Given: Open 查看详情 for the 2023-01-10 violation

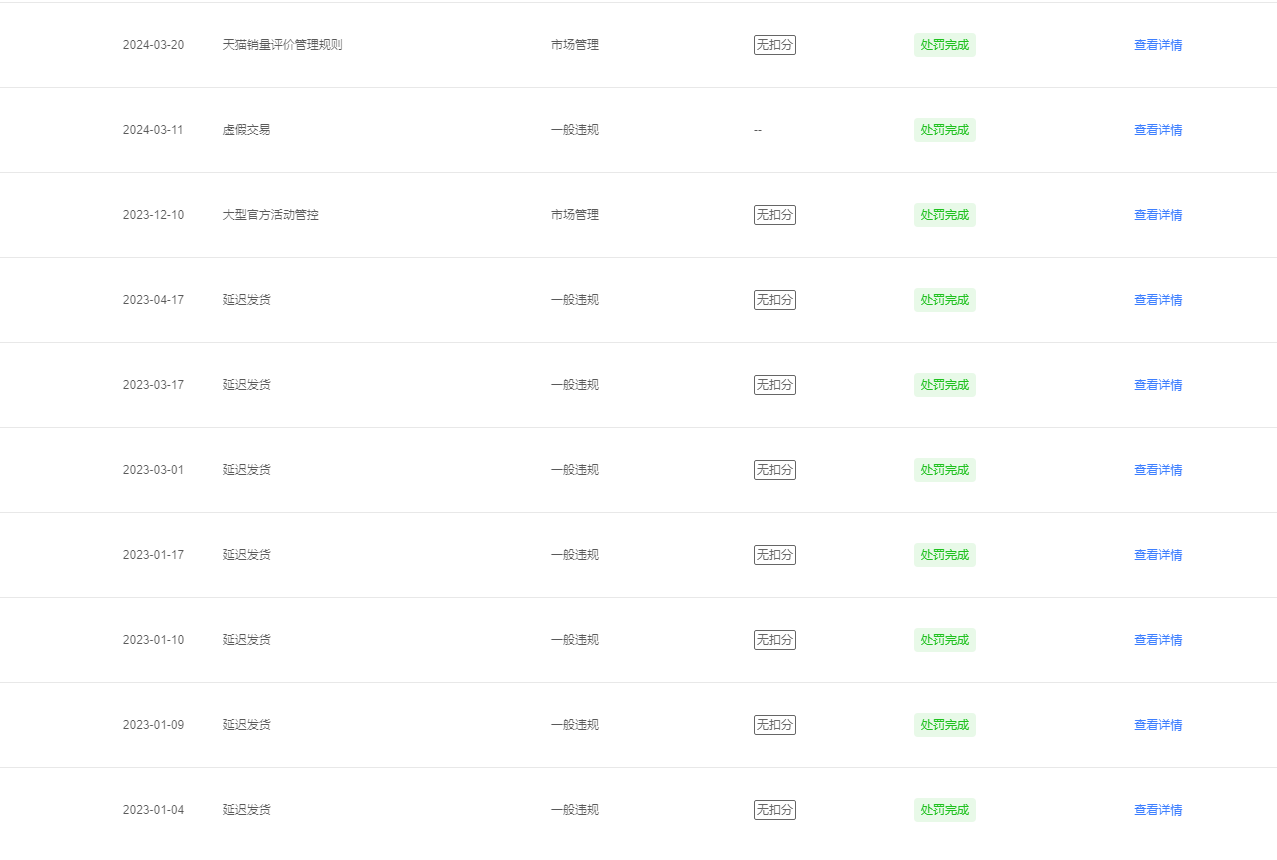Looking at the screenshot, I should (1158, 640).
